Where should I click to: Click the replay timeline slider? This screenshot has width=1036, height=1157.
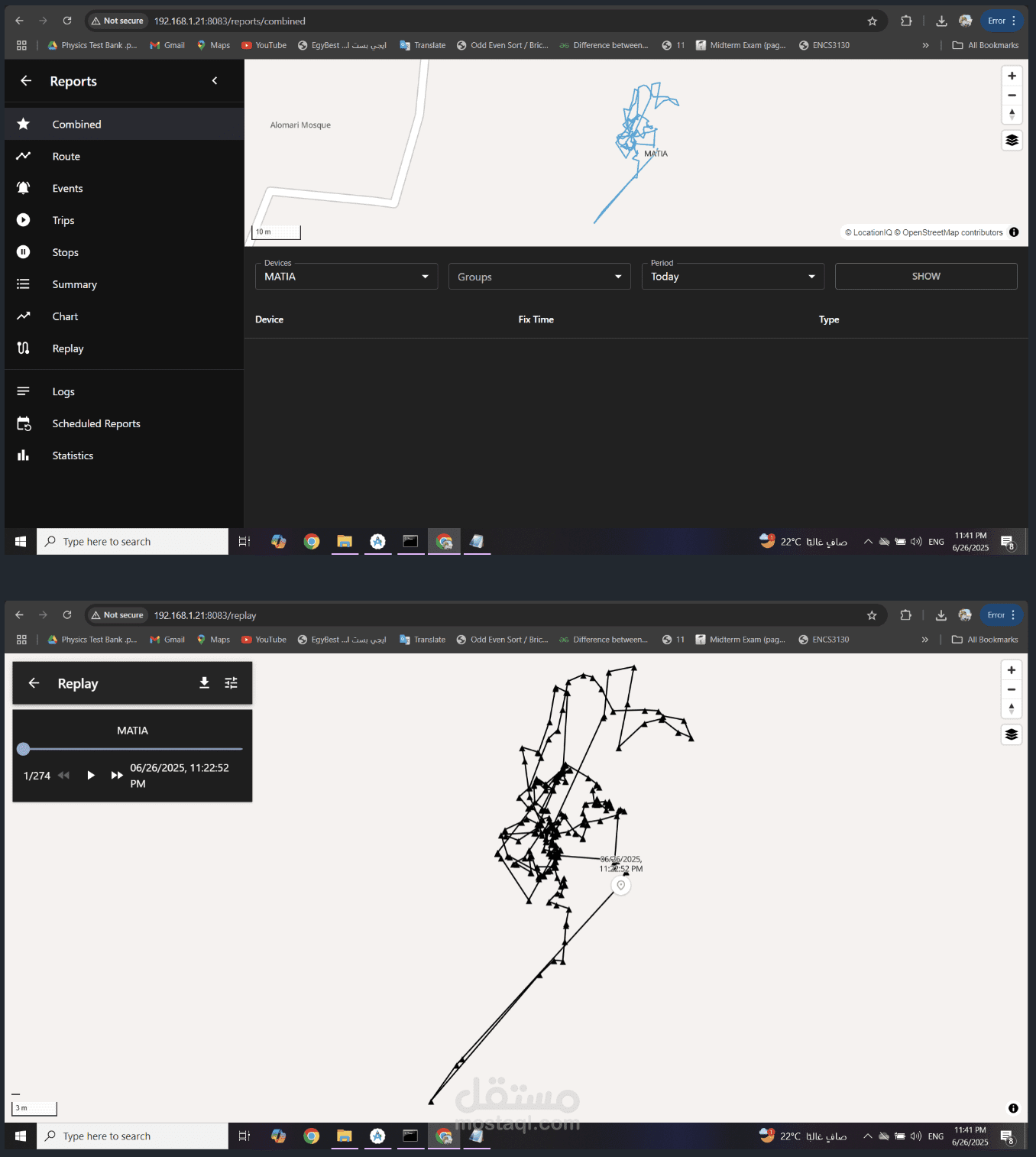click(x=132, y=749)
